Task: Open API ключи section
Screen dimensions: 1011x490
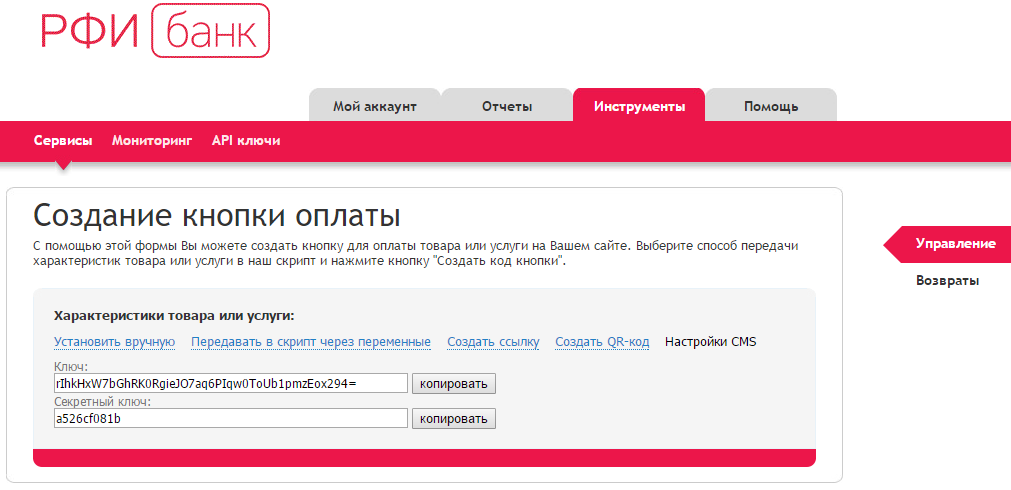Action: [246, 141]
